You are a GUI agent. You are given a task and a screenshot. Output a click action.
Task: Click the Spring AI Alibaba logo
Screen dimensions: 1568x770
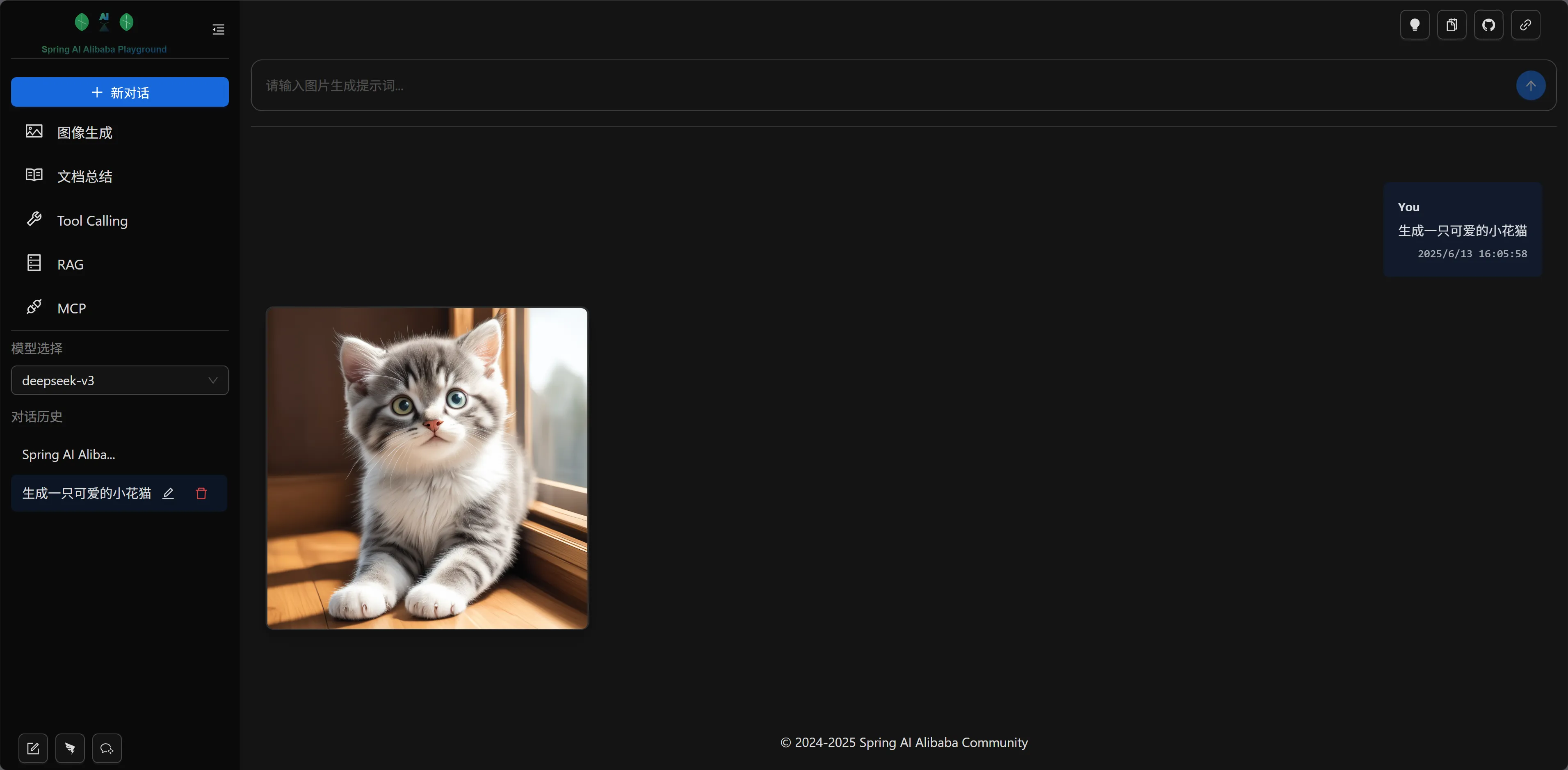click(x=104, y=22)
